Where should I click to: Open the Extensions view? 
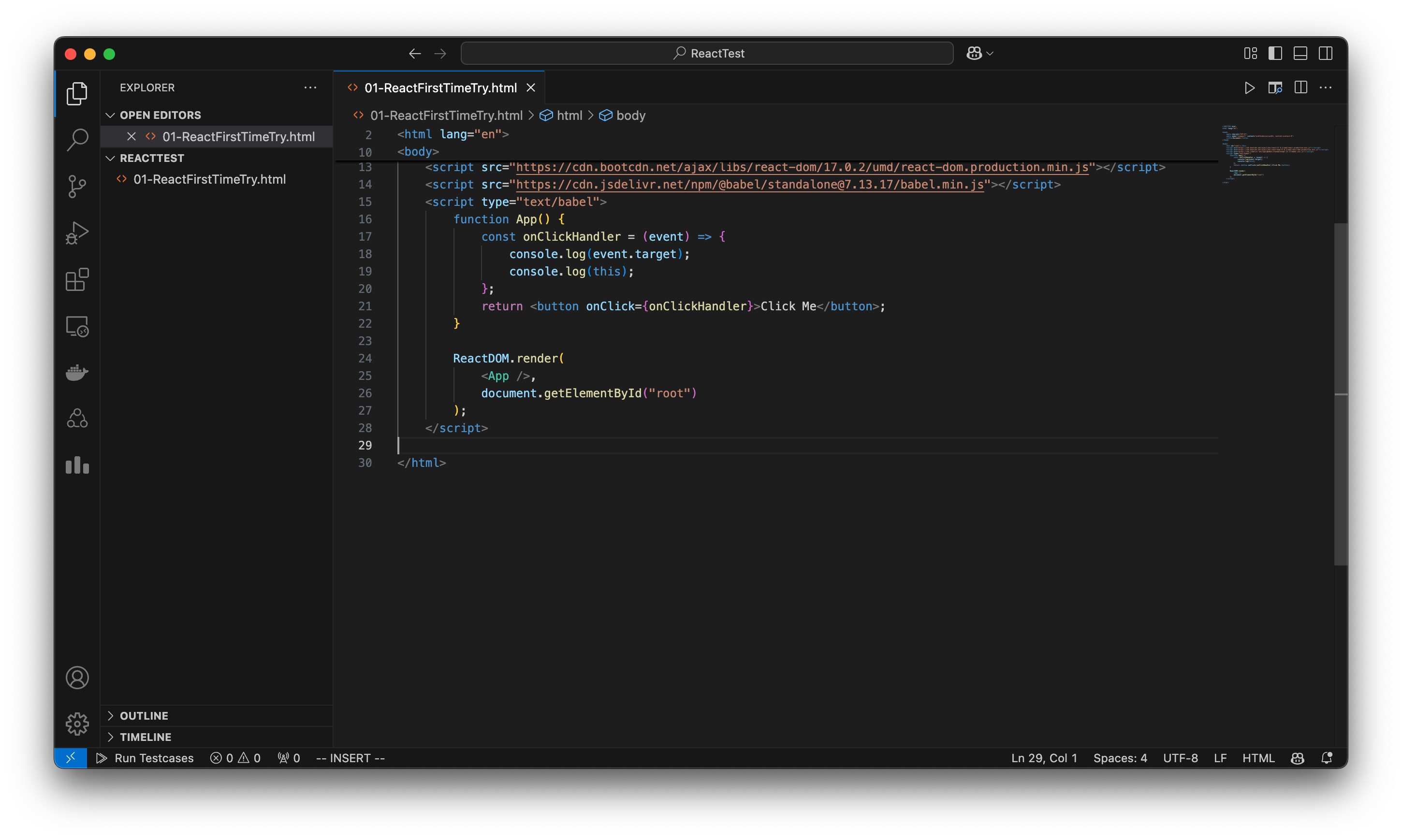pos(77,280)
